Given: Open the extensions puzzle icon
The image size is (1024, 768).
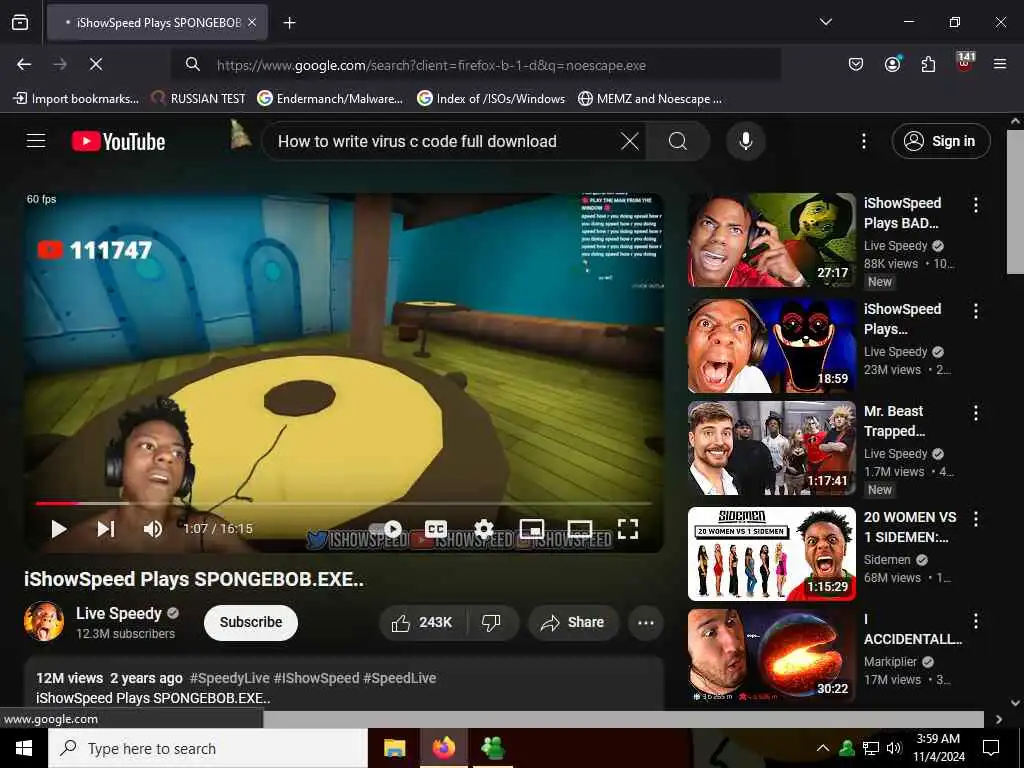Looking at the screenshot, I should coord(928,64).
